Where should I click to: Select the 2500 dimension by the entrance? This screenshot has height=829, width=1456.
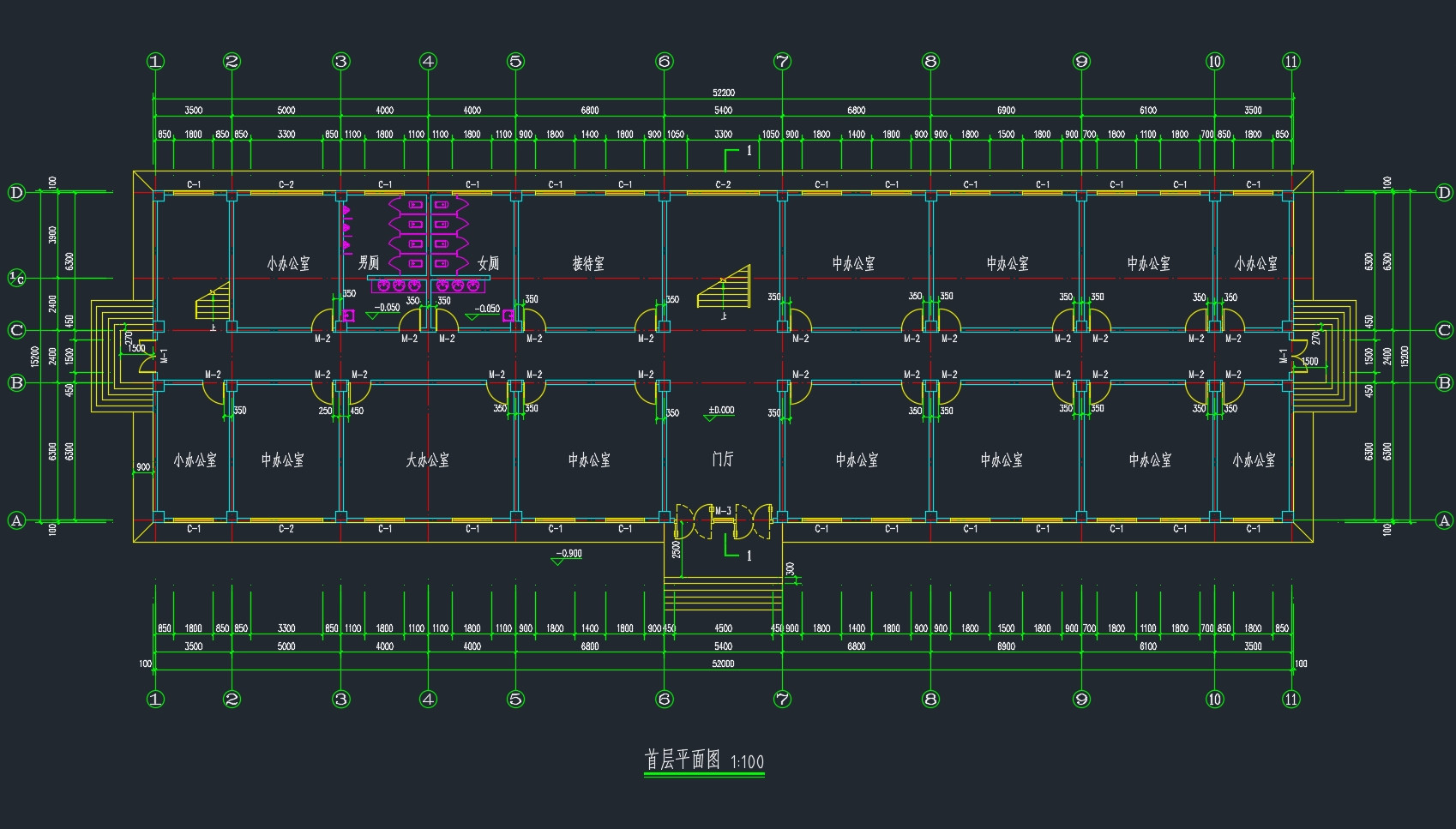tap(676, 550)
